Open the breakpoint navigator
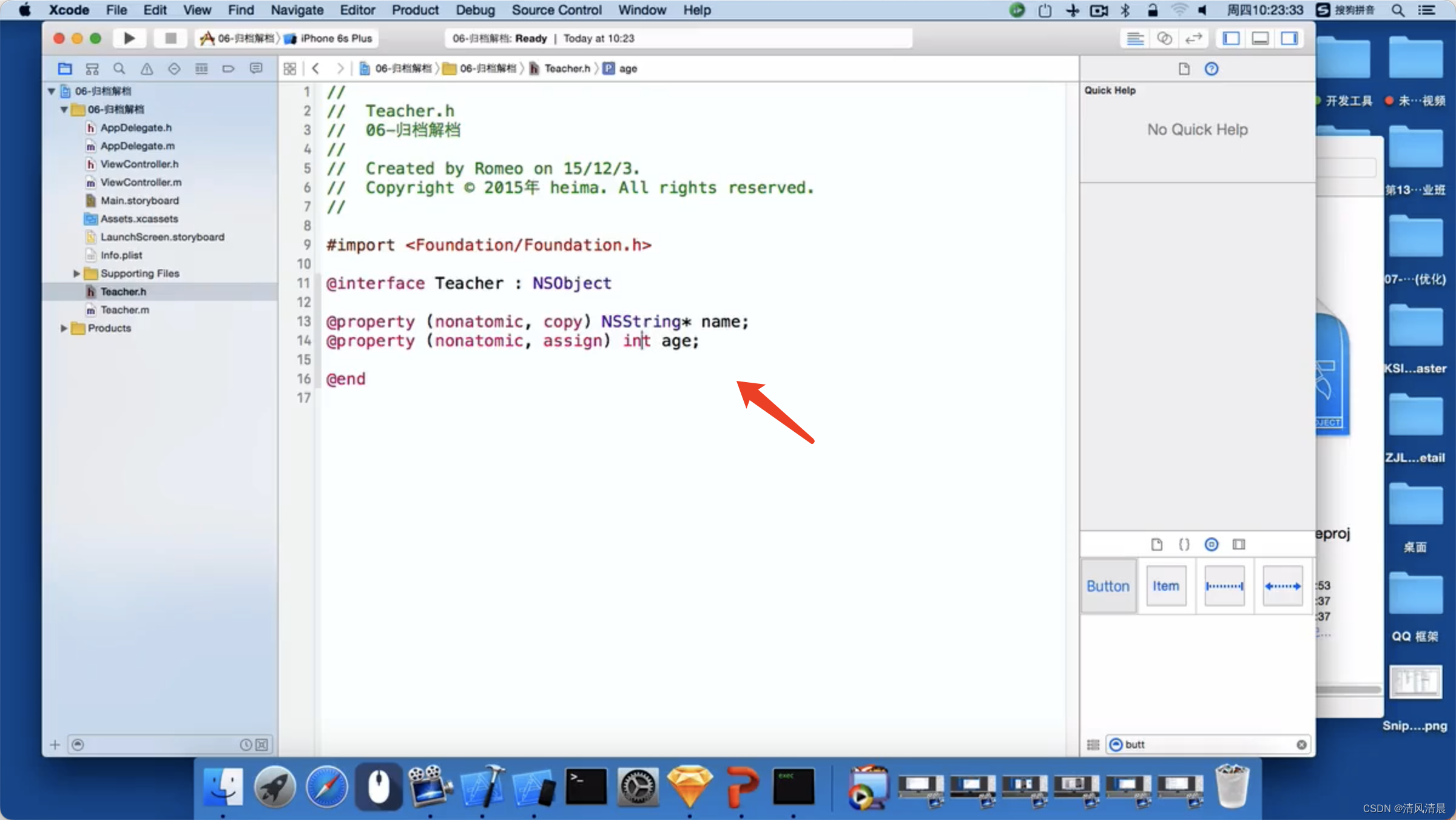The height and width of the screenshot is (820, 1456). click(229, 69)
